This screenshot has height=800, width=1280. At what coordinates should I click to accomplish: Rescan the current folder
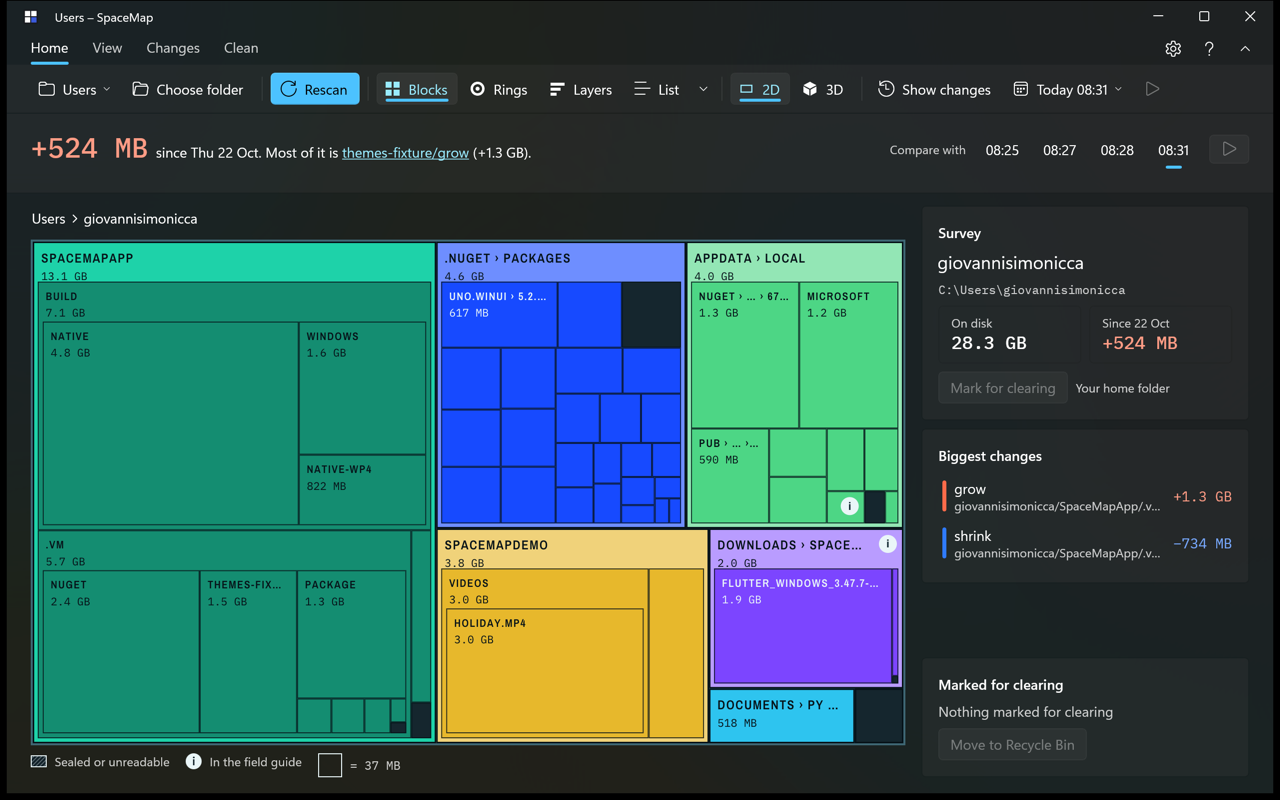314,89
